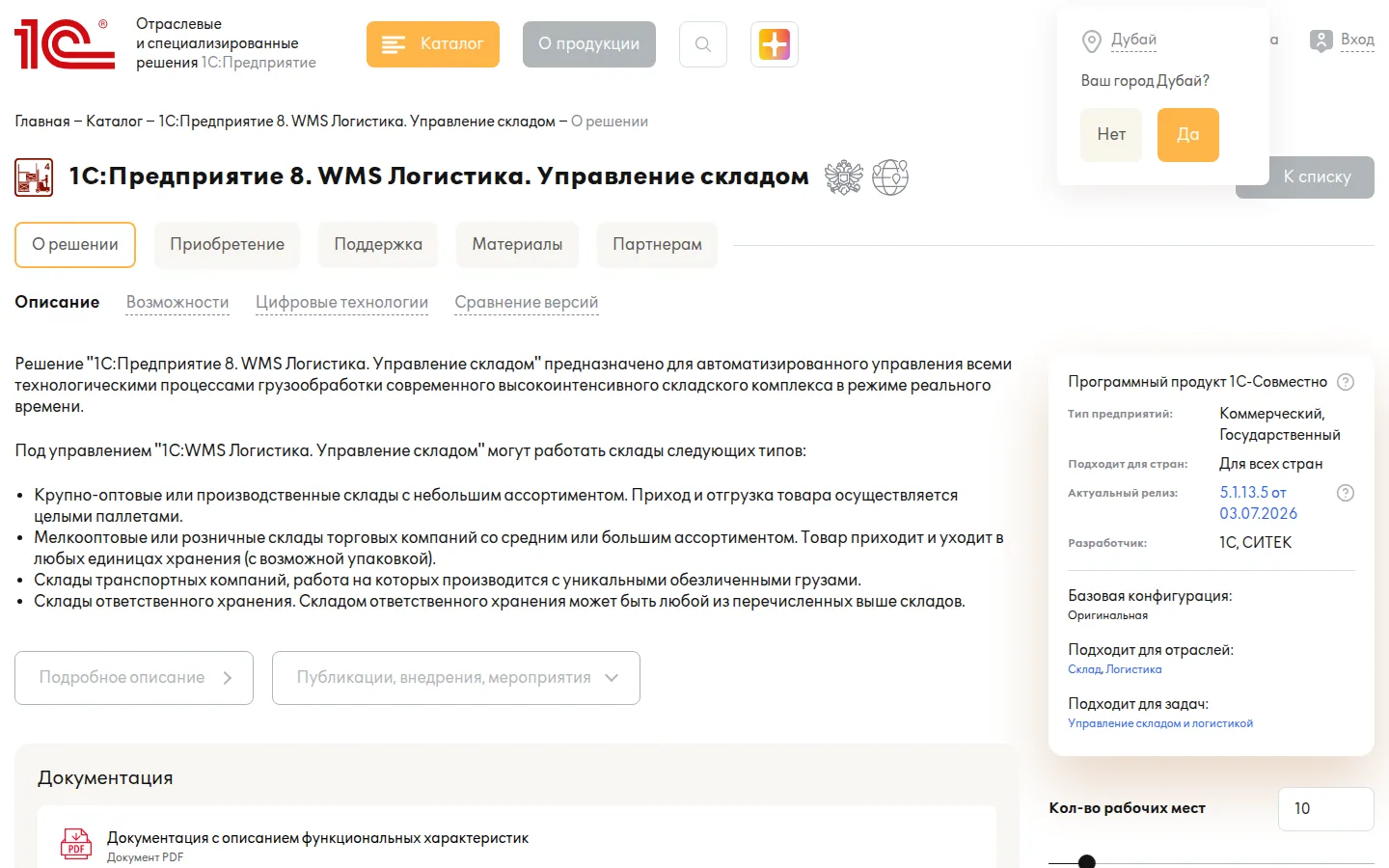This screenshot has width=1389, height=868.
Task: Go to Возможности section link
Action: (x=177, y=302)
